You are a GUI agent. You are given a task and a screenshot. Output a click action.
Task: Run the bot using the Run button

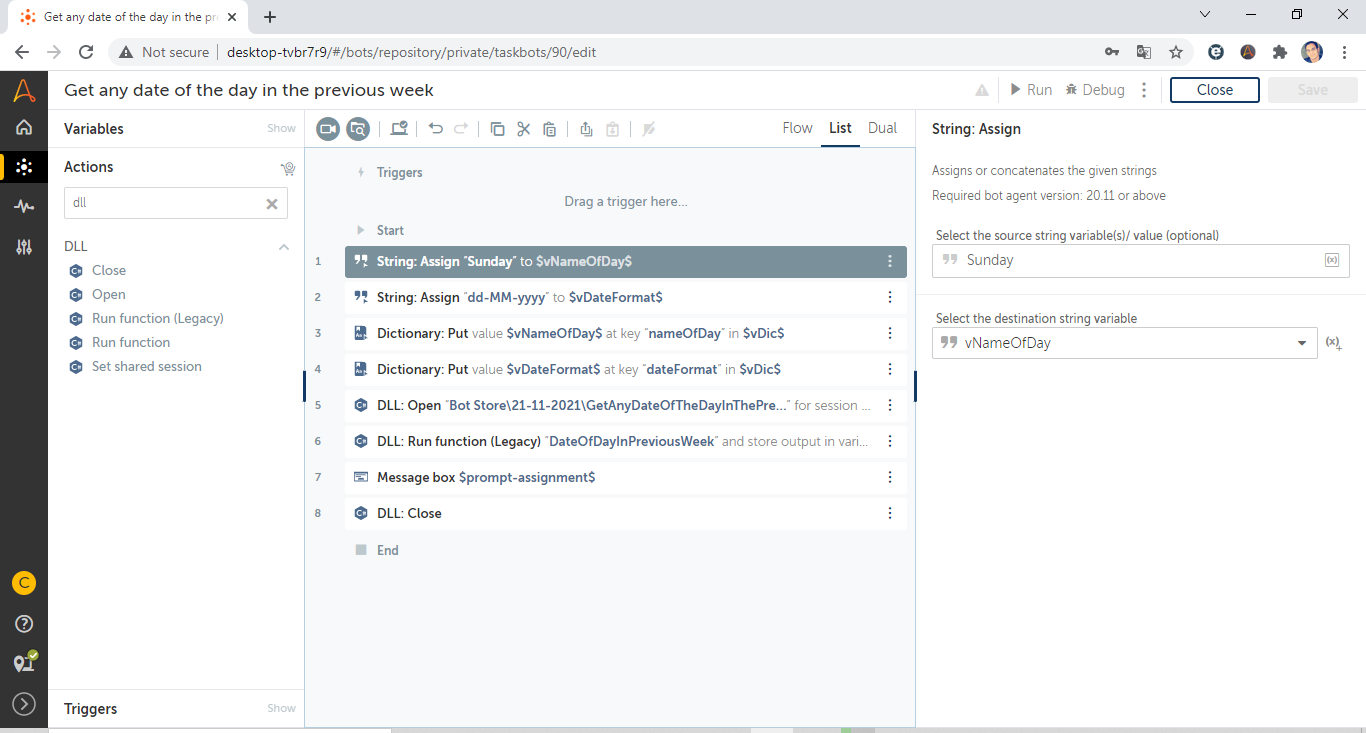pos(1030,90)
